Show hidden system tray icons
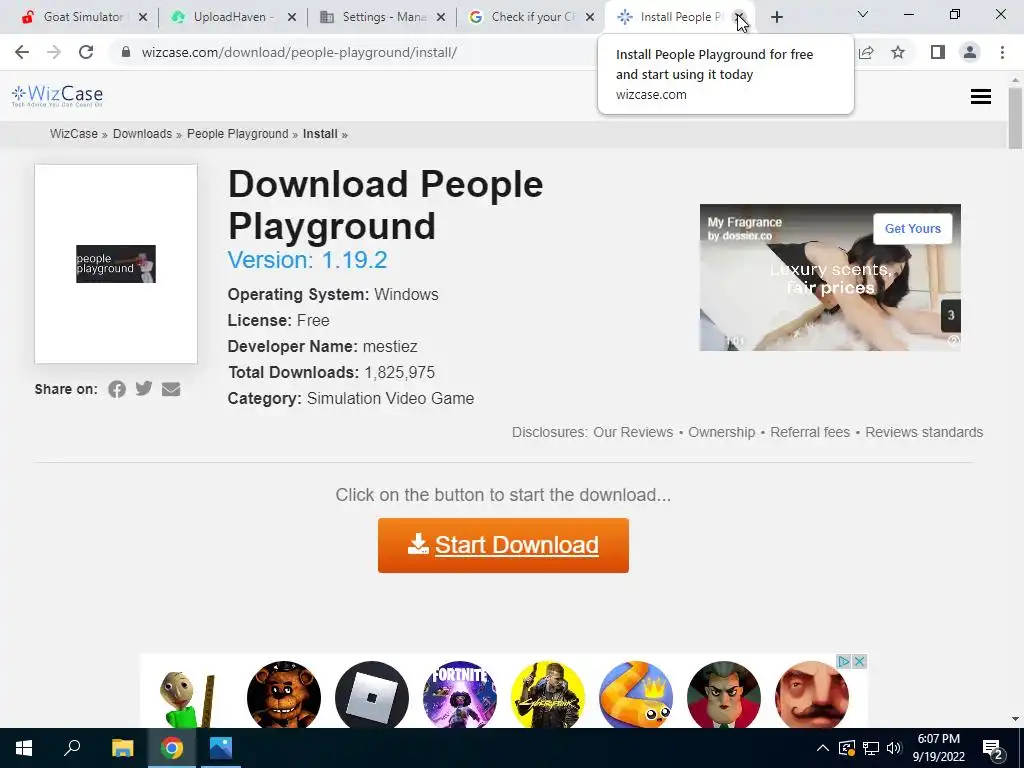 [823, 748]
